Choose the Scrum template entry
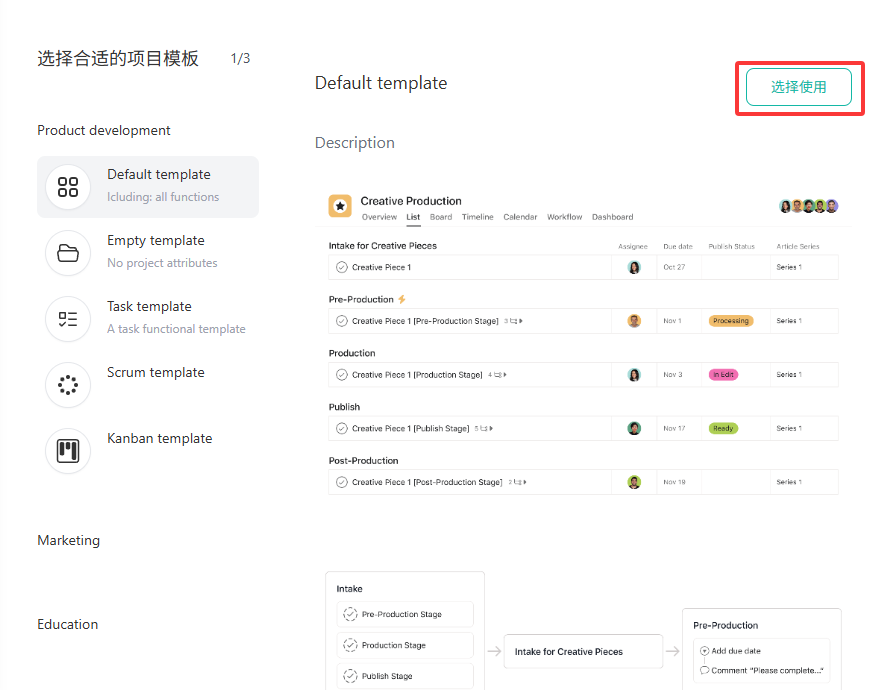 pos(148,385)
